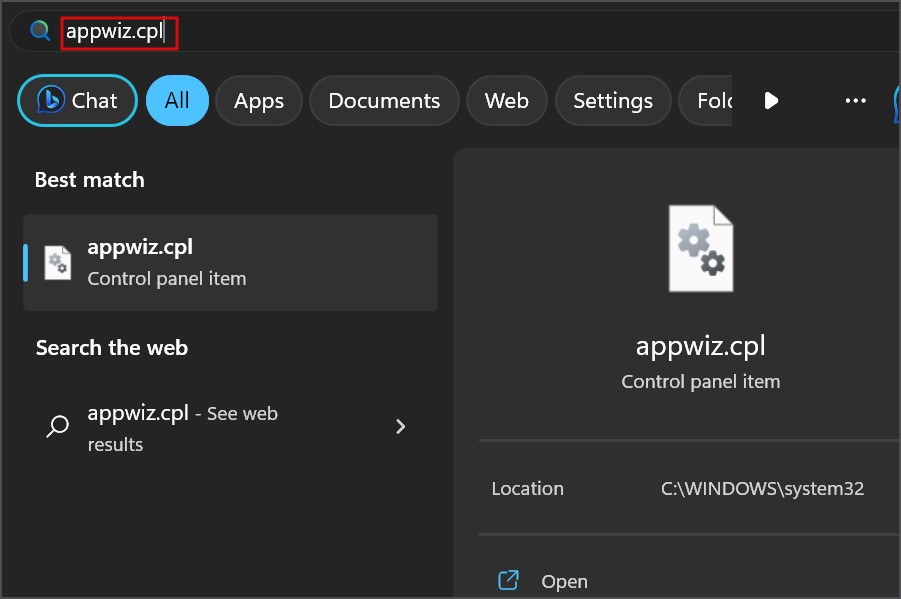Open the more options ellipsis menu
901x599 pixels.
click(x=855, y=101)
